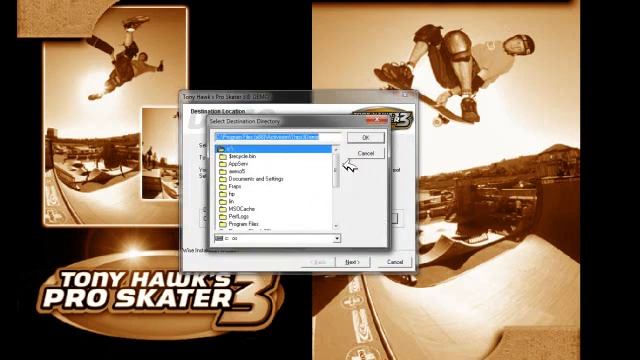
Task: Click the folder list scroll-down arrow
Action: pos(336,226)
